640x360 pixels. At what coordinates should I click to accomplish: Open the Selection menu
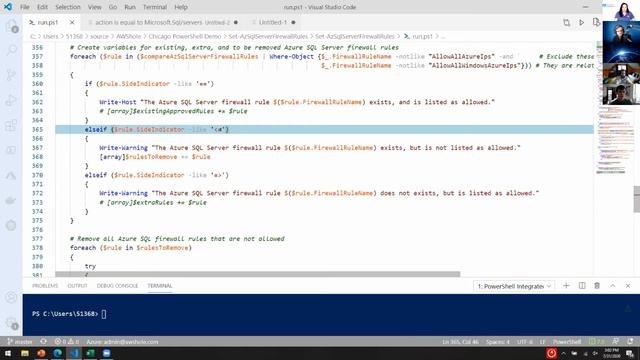coord(68,7)
